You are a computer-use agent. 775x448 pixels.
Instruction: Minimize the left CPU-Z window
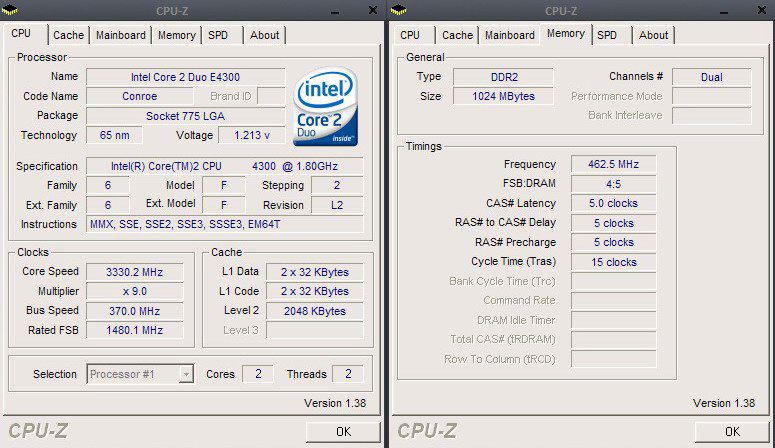pyautogui.click(x=335, y=11)
